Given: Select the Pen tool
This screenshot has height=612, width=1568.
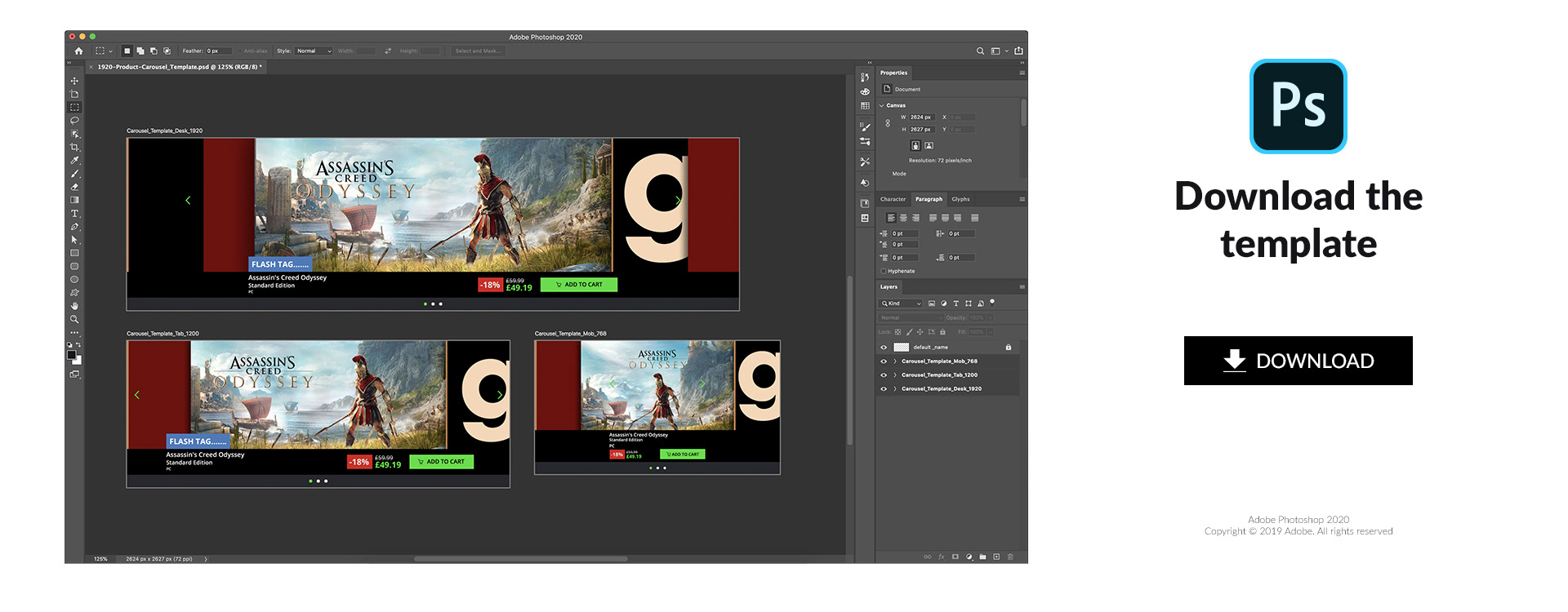Looking at the screenshot, I should click(x=74, y=226).
